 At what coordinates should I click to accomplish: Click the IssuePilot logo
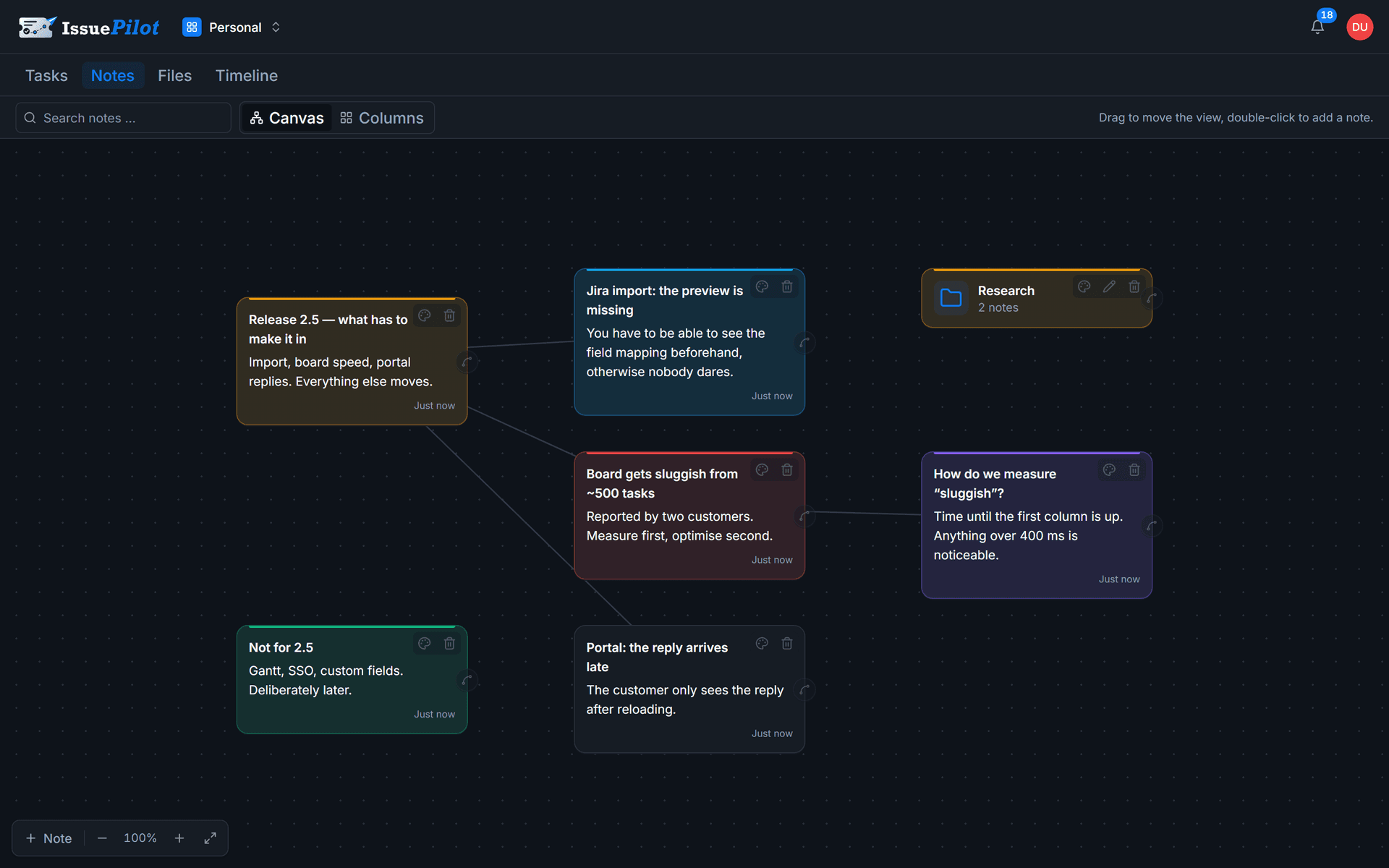tap(89, 27)
